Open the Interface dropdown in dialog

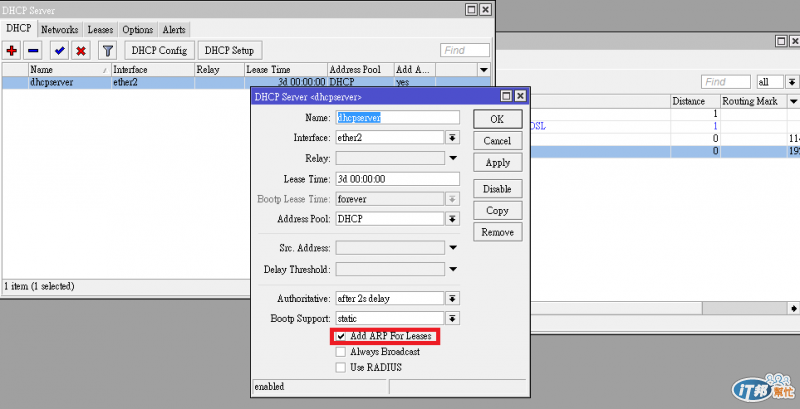click(x=452, y=138)
